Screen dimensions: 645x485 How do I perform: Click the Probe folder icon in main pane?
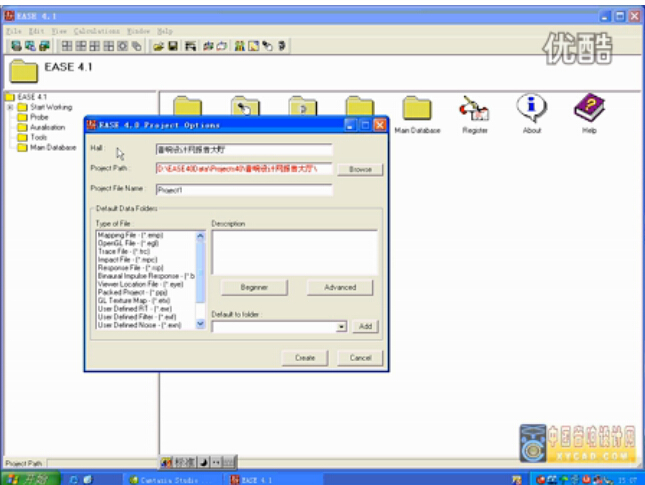click(245, 106)
